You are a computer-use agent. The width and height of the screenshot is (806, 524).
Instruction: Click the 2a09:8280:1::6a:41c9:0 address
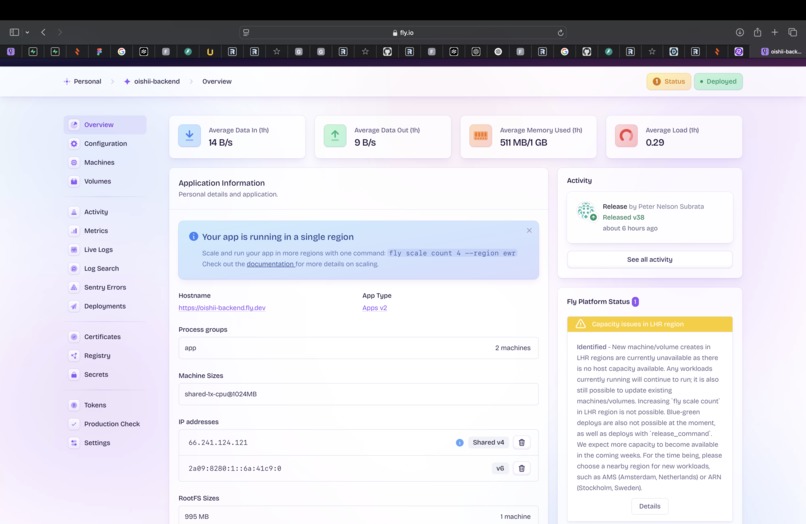234,468
